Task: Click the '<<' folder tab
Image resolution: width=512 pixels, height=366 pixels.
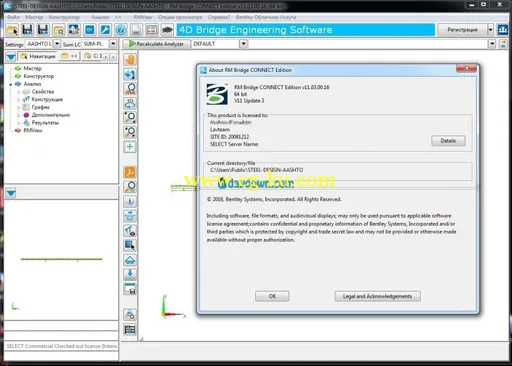Action: [69, 56]
